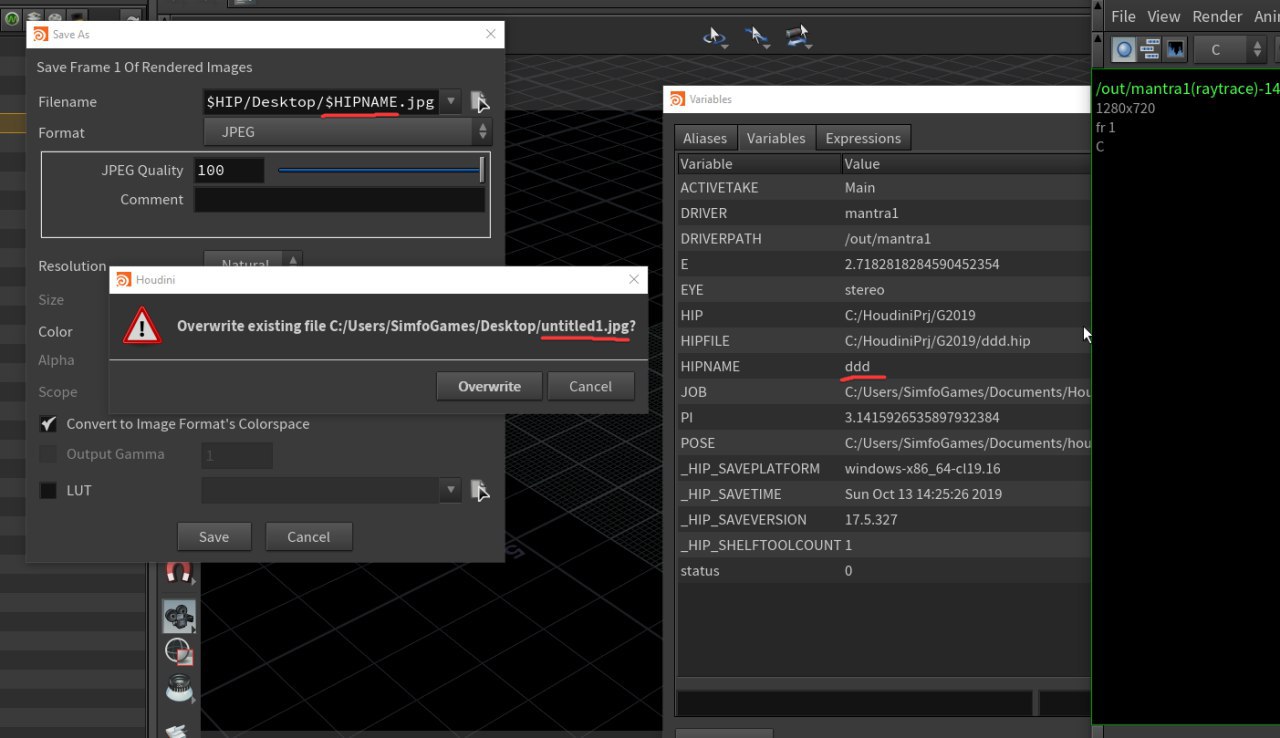Switch to the Expressions tab
Image resolution: width=1280 pixels, height=738 pixels.
pyautogui.click(x=863, y=138)
